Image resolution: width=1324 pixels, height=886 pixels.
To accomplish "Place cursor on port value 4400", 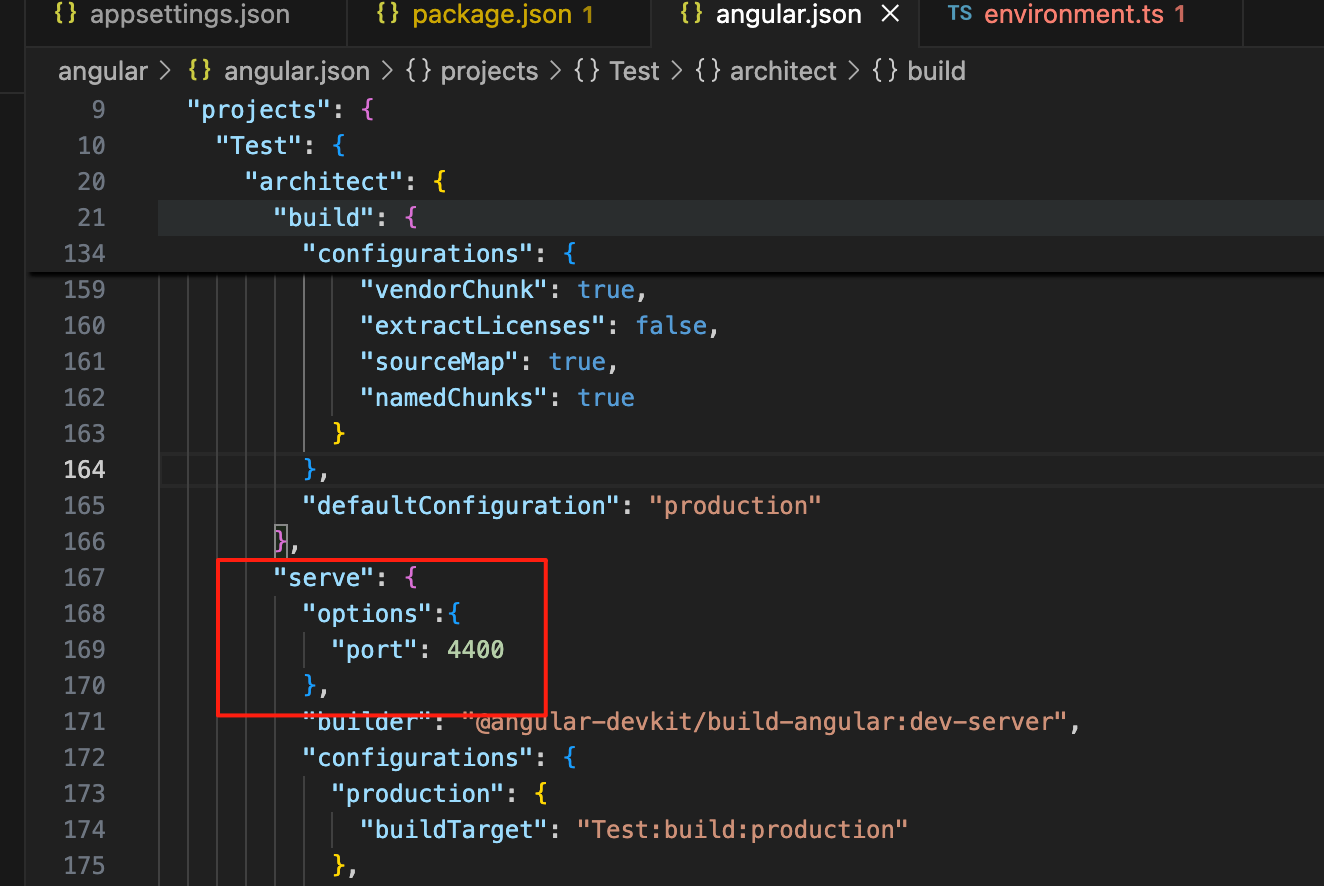I will coord(476,650).
